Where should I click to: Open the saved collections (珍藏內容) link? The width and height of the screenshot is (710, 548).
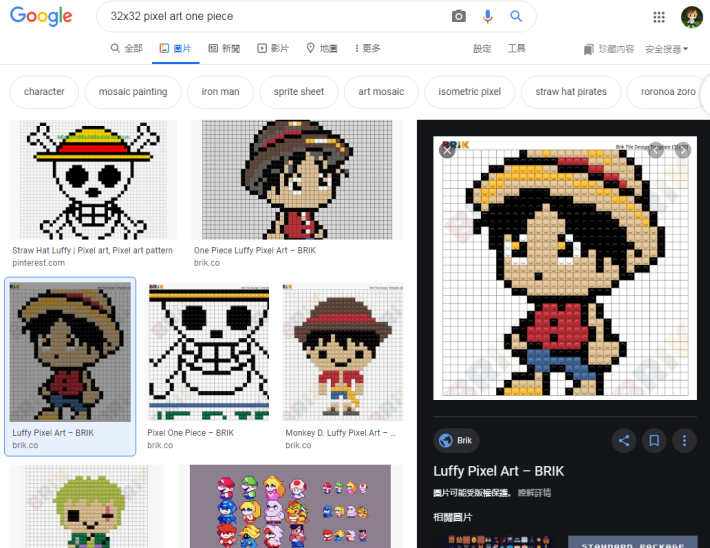[609, 49]
